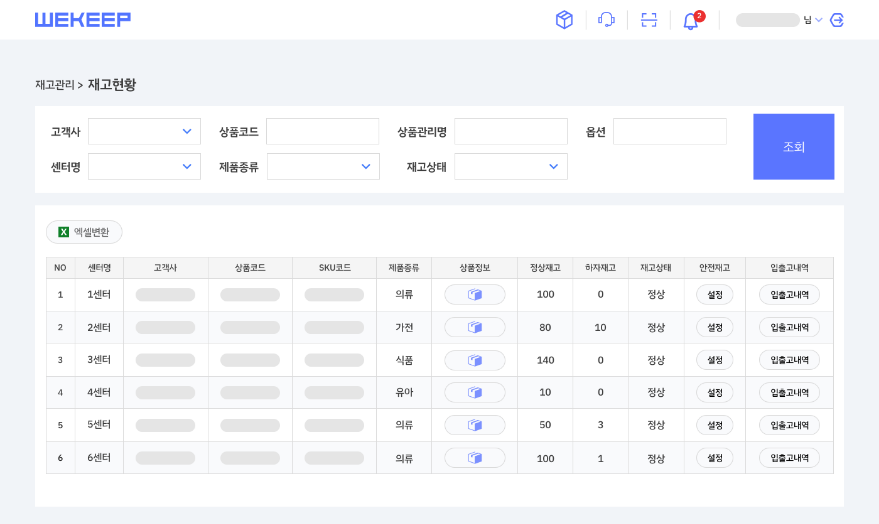Click the 안전재고 column header

[715, 268]
